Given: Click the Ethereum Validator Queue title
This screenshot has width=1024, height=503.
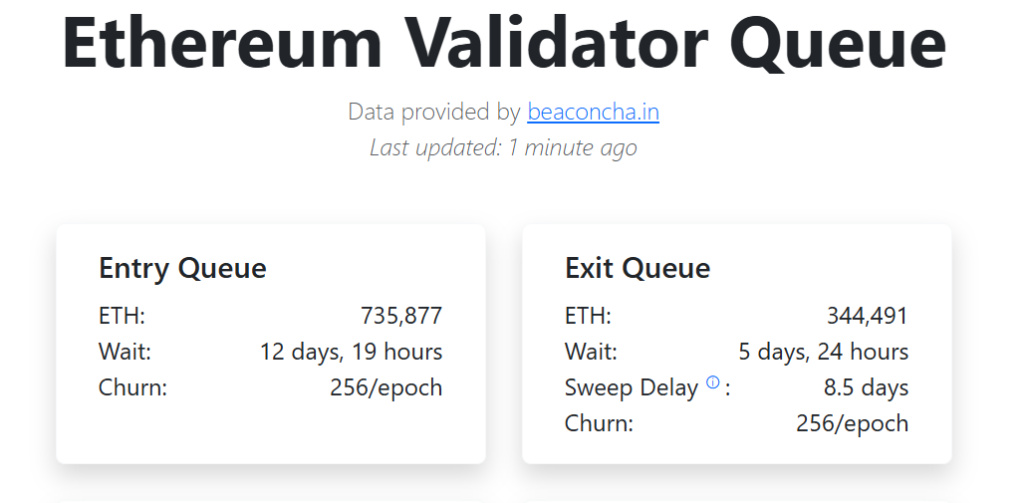Looking at the screenshot, I should coord(503,43).
